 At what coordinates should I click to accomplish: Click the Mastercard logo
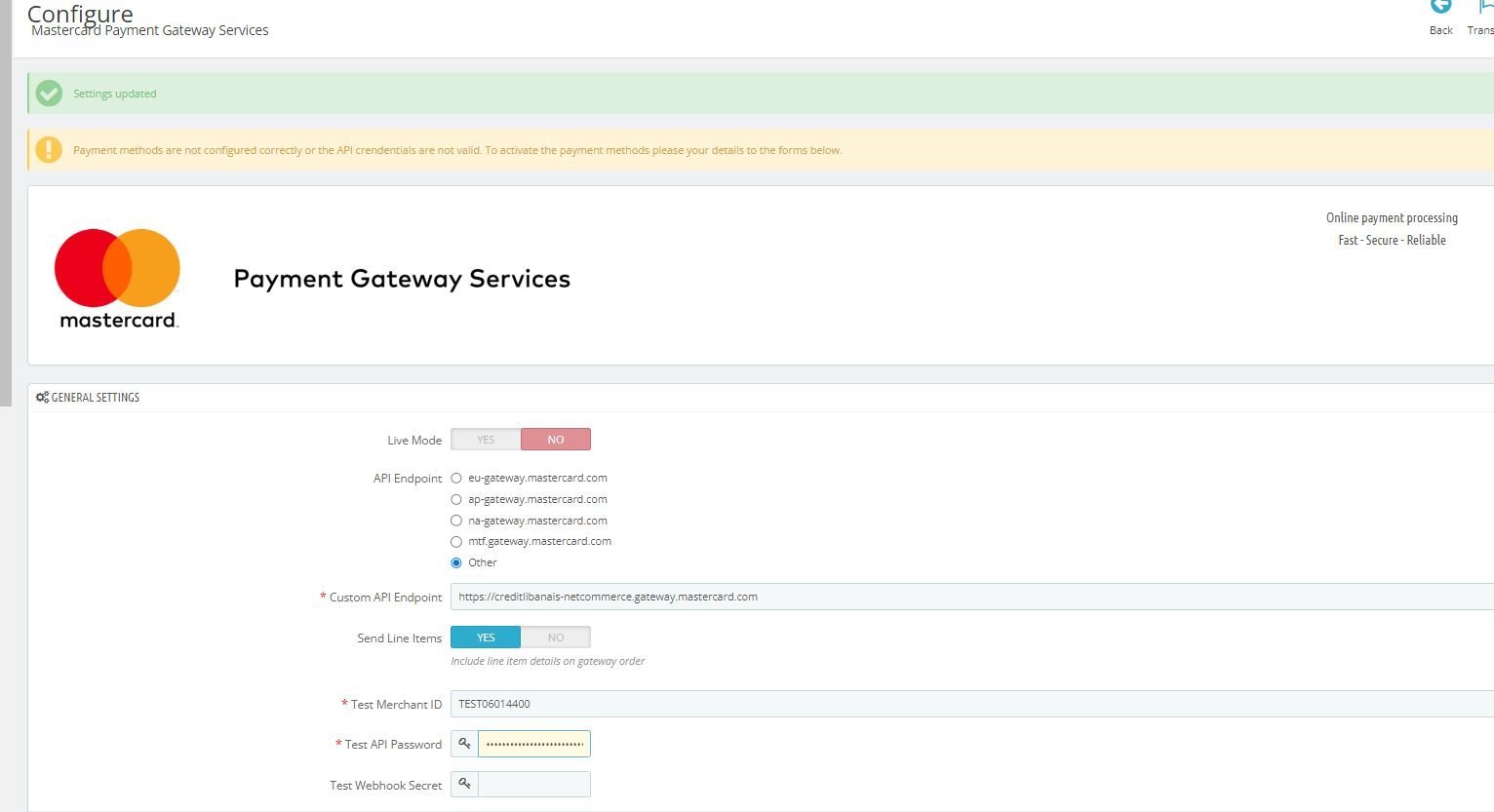click(x=118, y=278)
